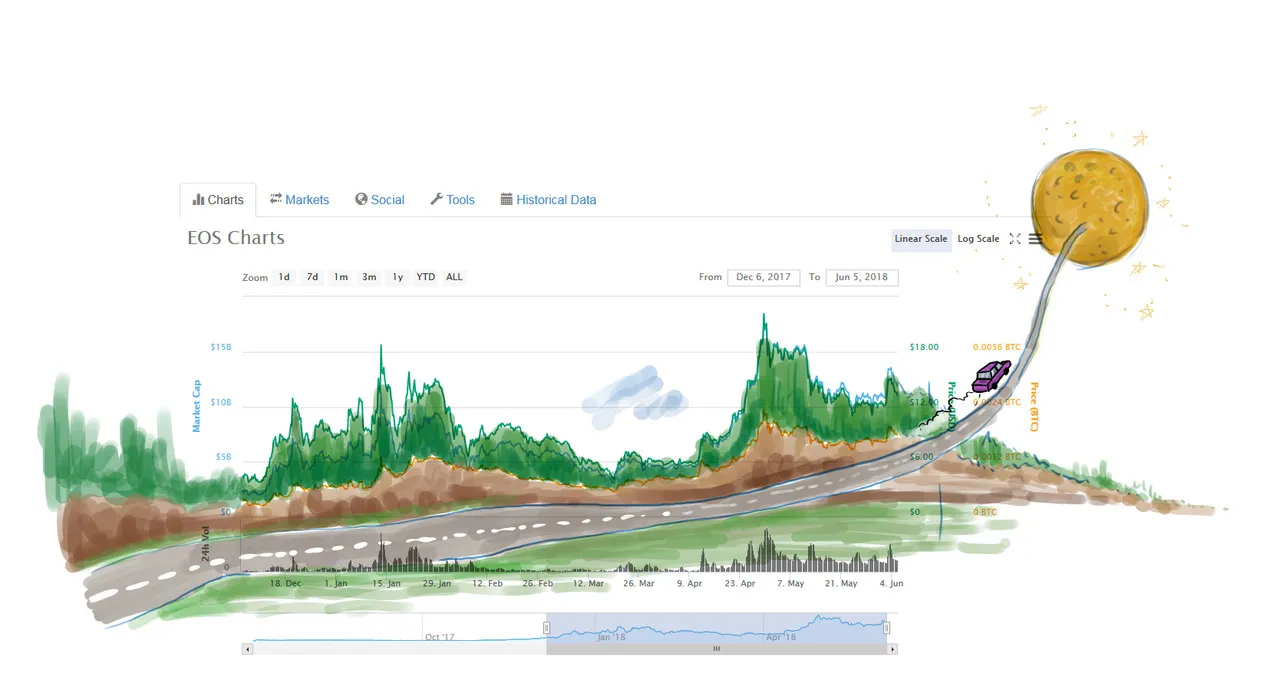
Task: Click the $18.00 price axis value
Action: coord(924,347)
